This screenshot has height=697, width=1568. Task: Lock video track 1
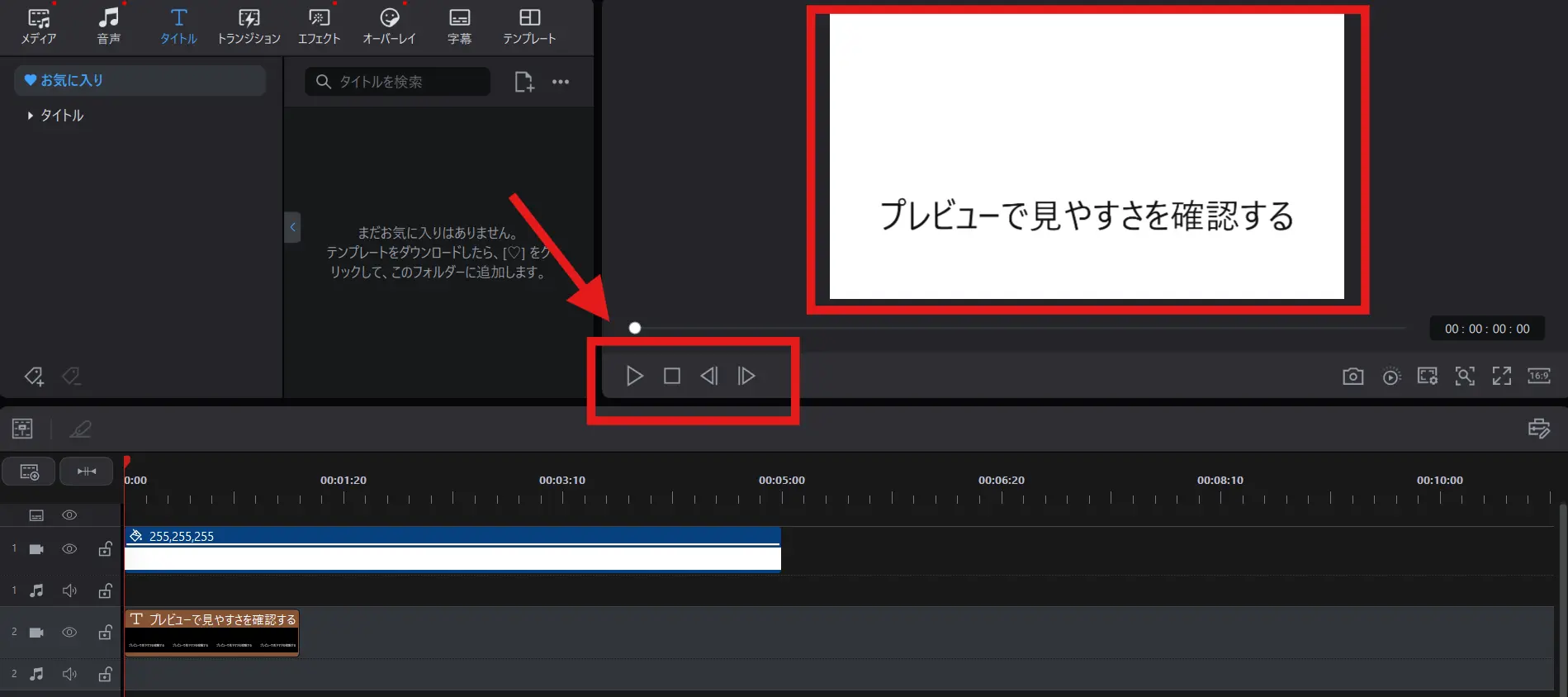[105, 549]
